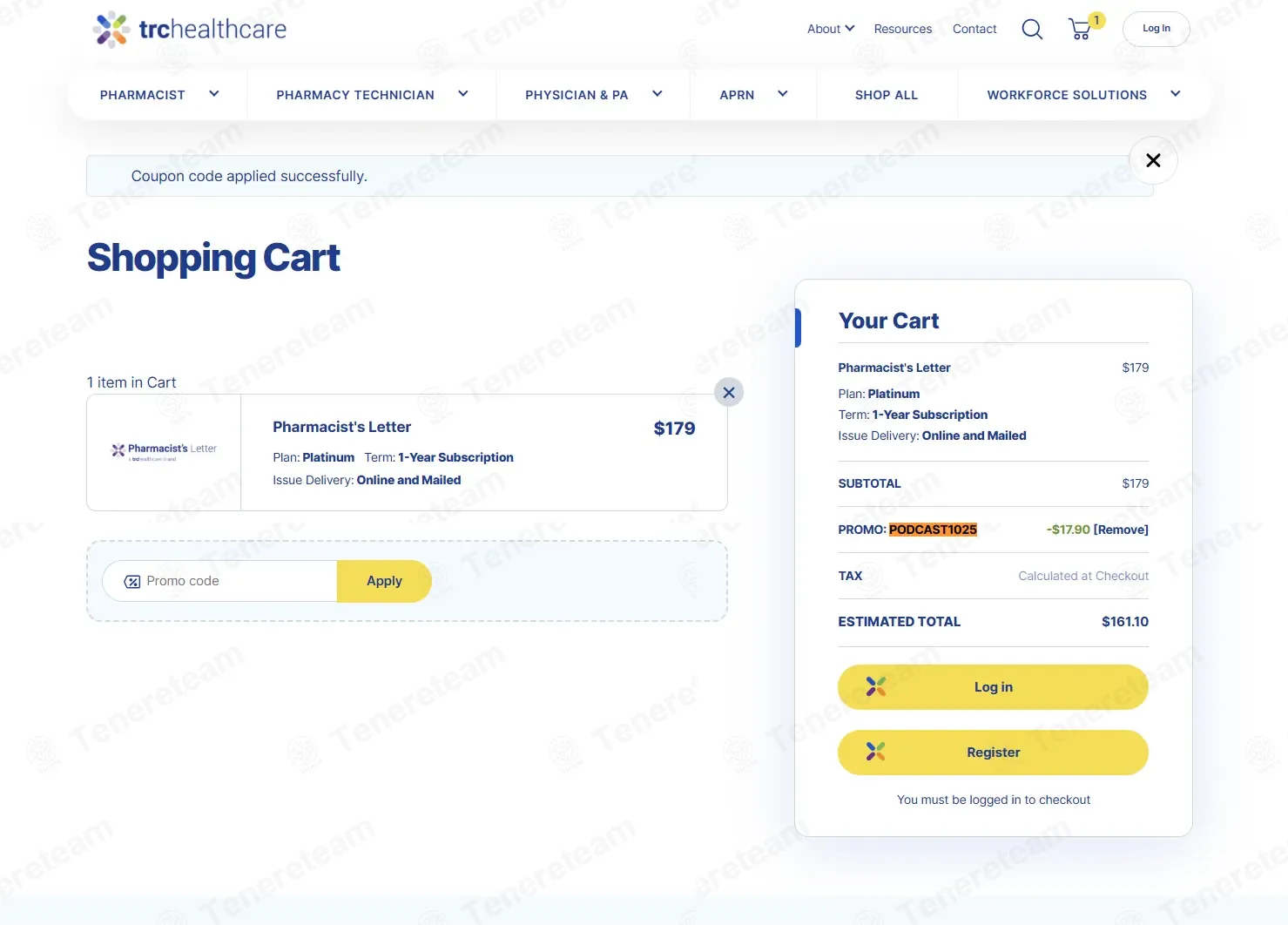
Task: Open the trchealthcare logo homepage link
Action: pos(190,29)
